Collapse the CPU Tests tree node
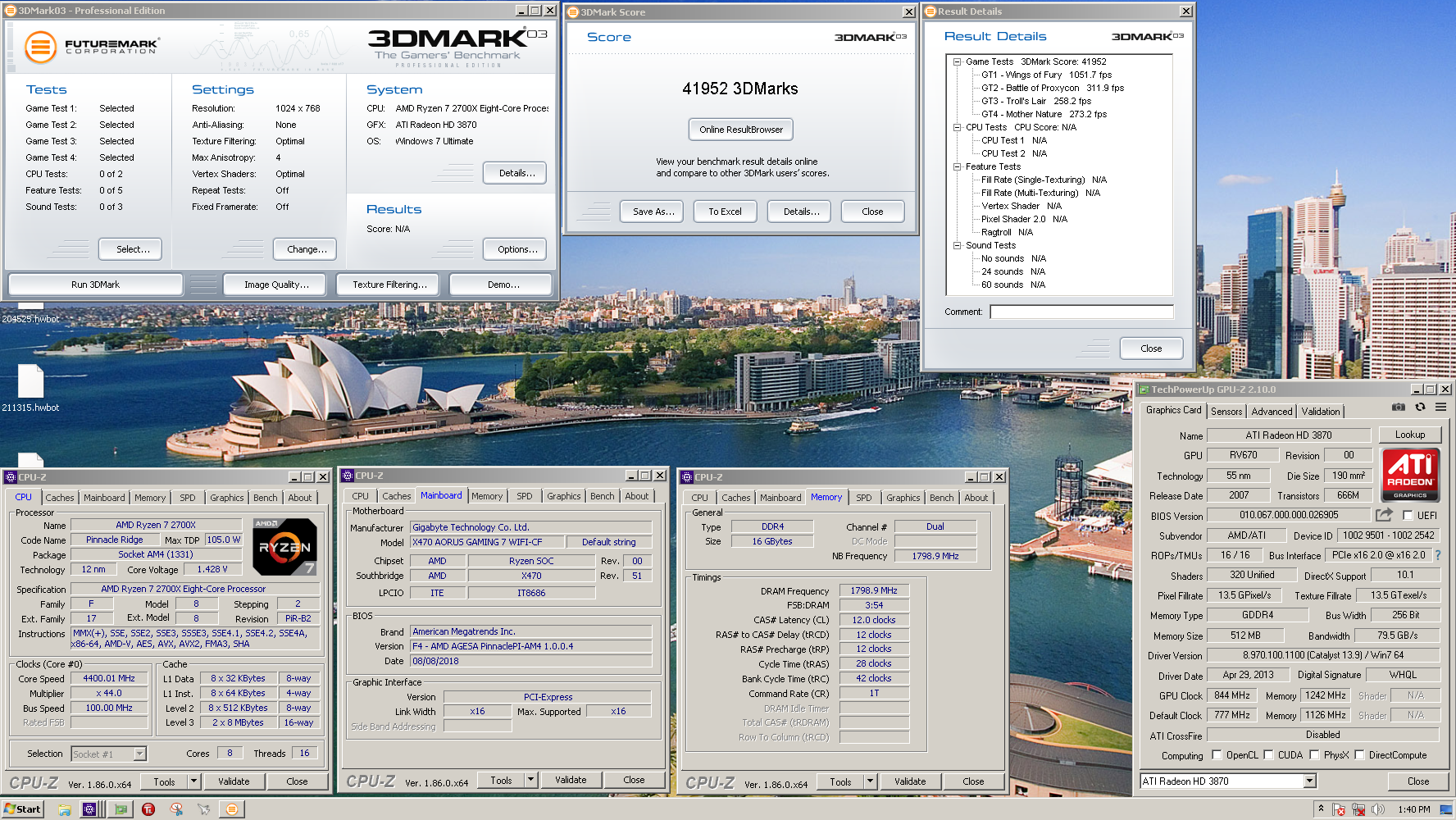The height and width of the screenshot is (820, 1456). click(957, 127)
